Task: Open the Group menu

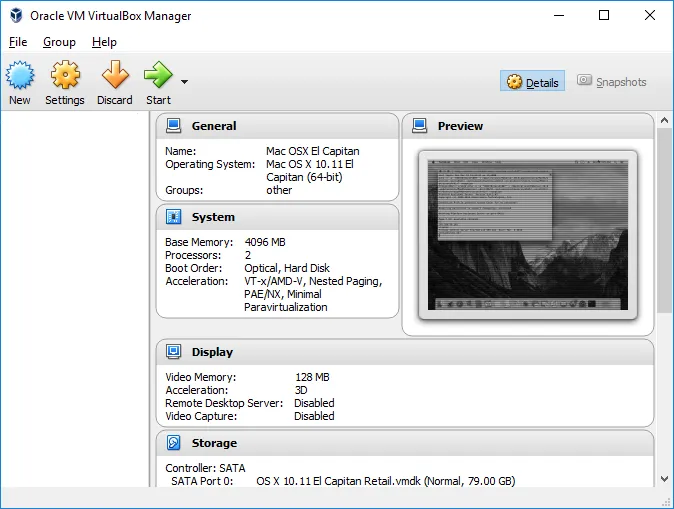Action: pos(59,42)
